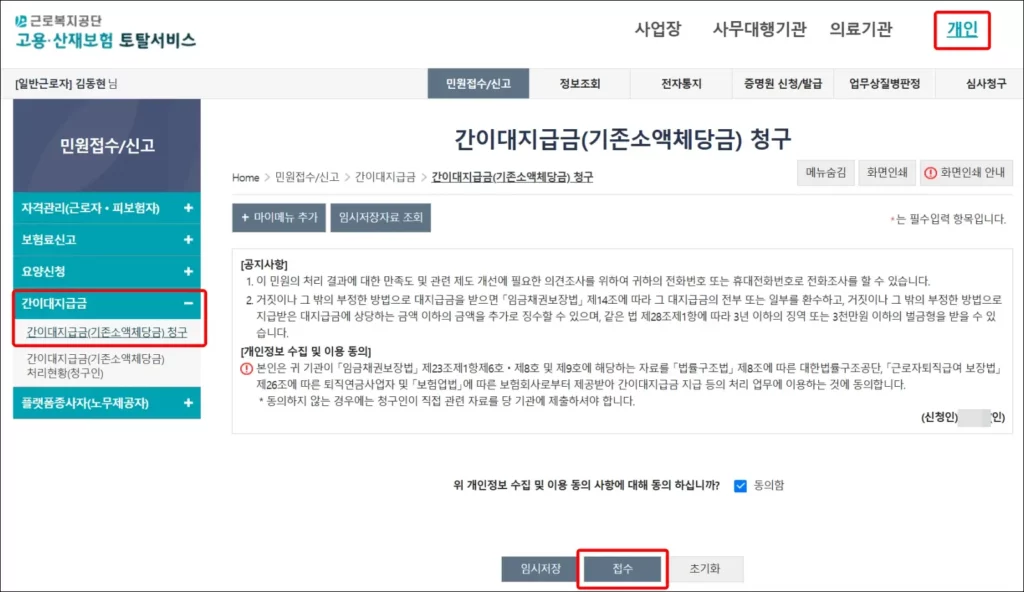Open 간이대지급금(기존소액체당금) 청구 sidebar link

tap(106, 332)
